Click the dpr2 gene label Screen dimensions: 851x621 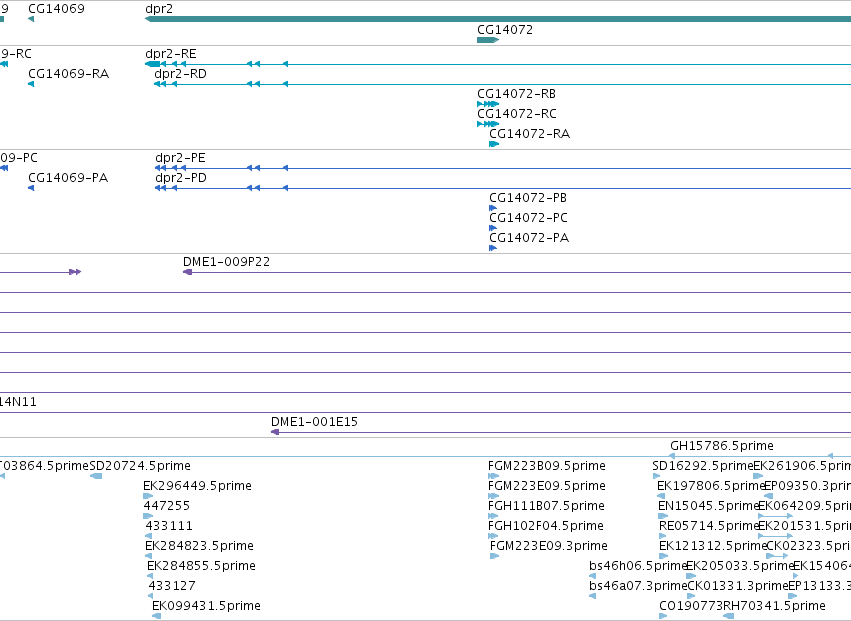tap(159, 9)
